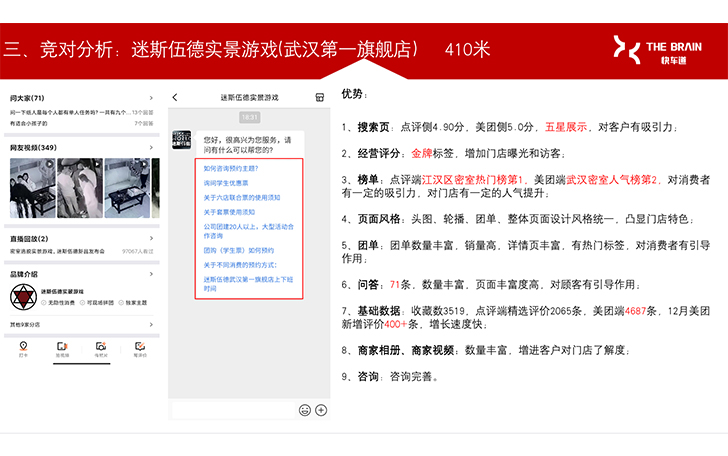Click the 18:31 timestamp in the chat
This screenshot has width=728, height=456.
[250, 117]
